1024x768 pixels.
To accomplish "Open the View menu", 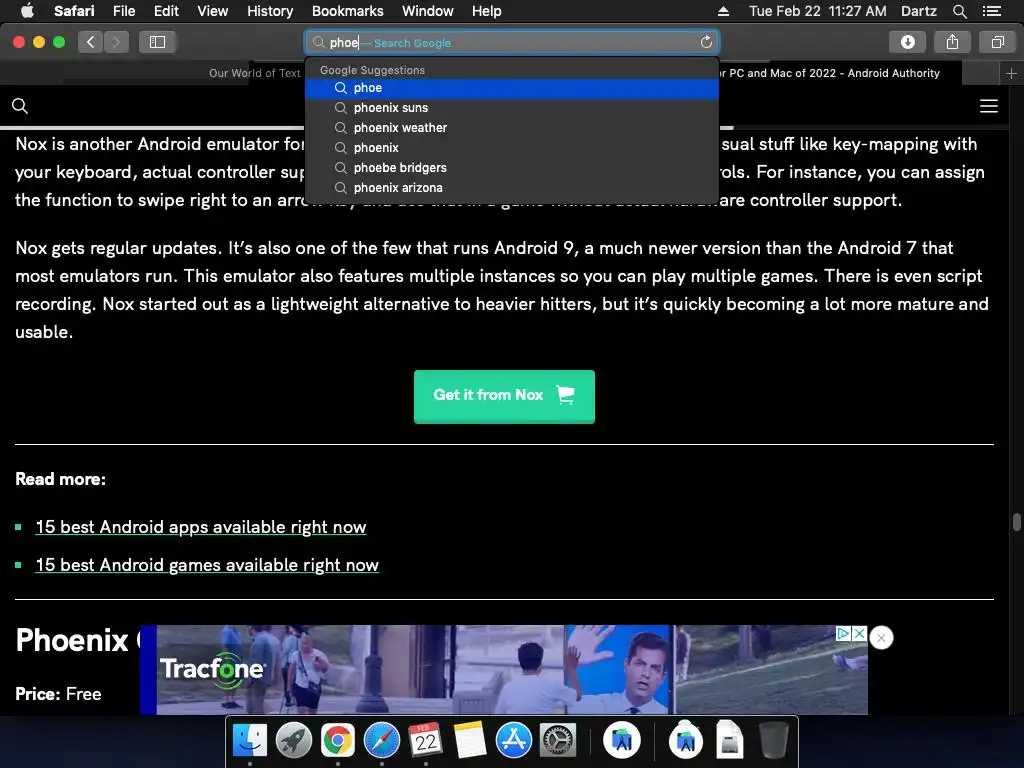I will [213, 11].
